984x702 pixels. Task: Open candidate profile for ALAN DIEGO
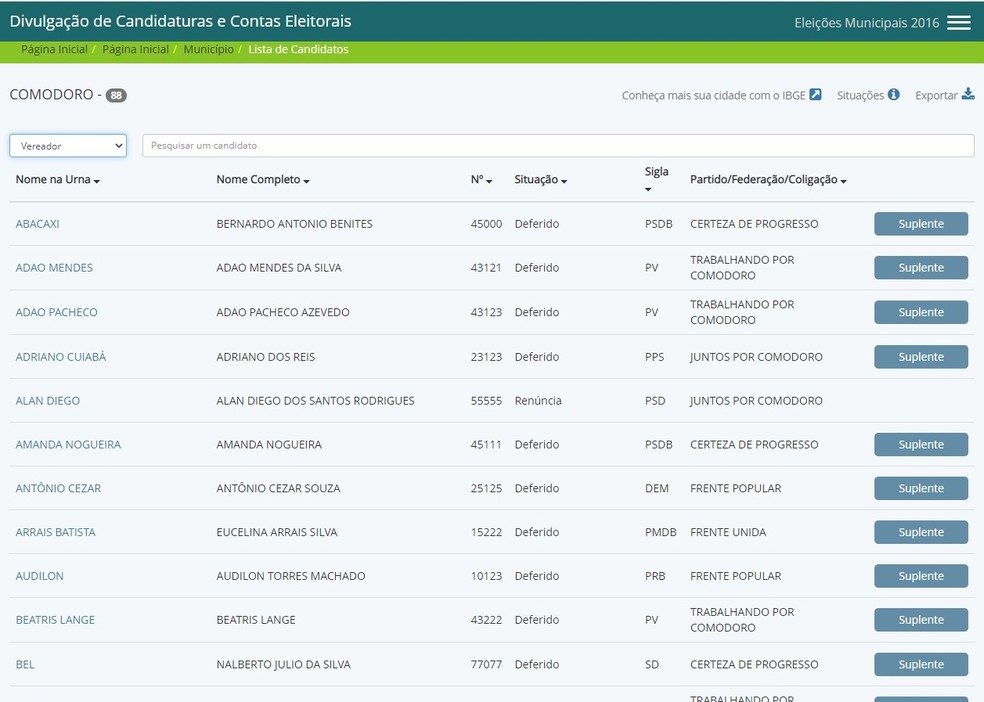pos(48,400)
